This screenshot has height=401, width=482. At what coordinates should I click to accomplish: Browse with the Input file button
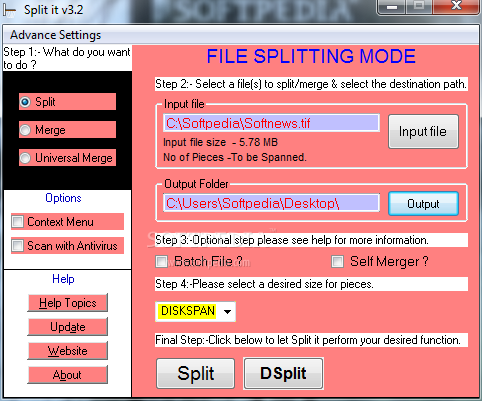tap(423, 132)
